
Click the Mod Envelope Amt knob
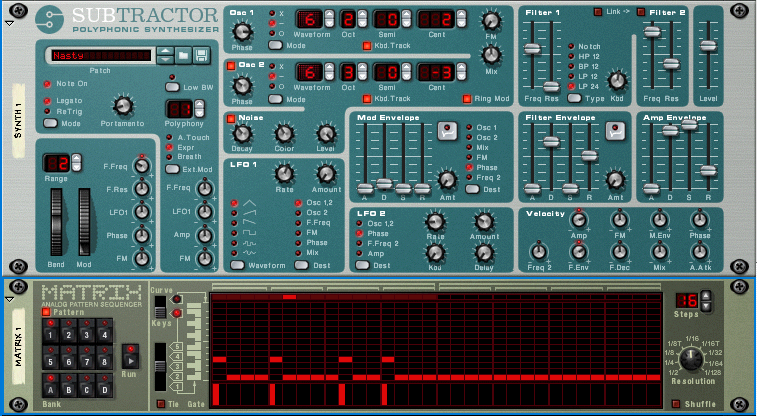click(447, 180)
